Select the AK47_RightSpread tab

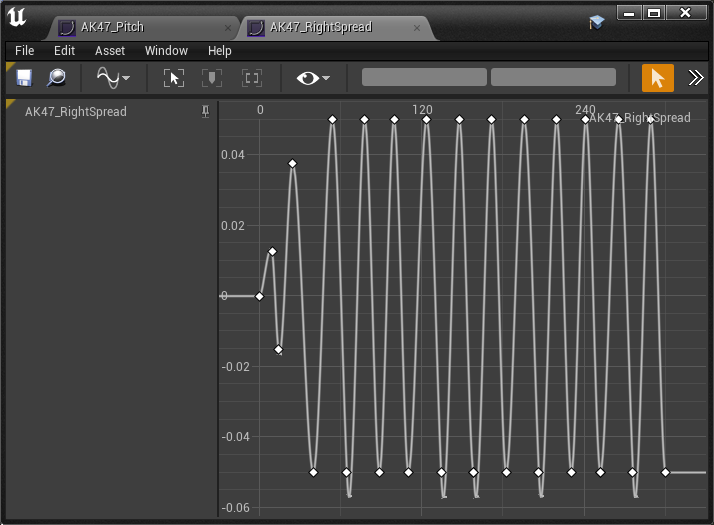tap(321, 27)
